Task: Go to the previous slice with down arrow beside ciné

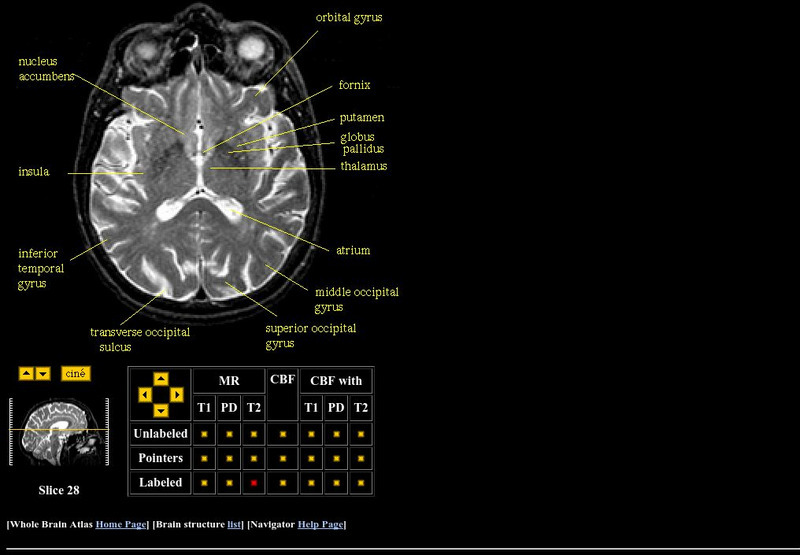Action: pos(43,373)
